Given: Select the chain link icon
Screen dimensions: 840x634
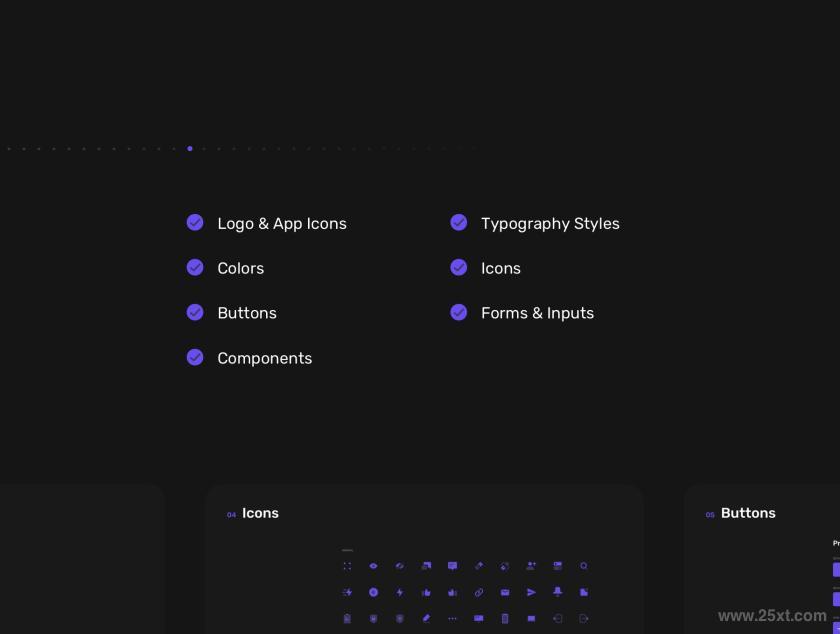Looking at the screenshot, I should pos(478,592).
